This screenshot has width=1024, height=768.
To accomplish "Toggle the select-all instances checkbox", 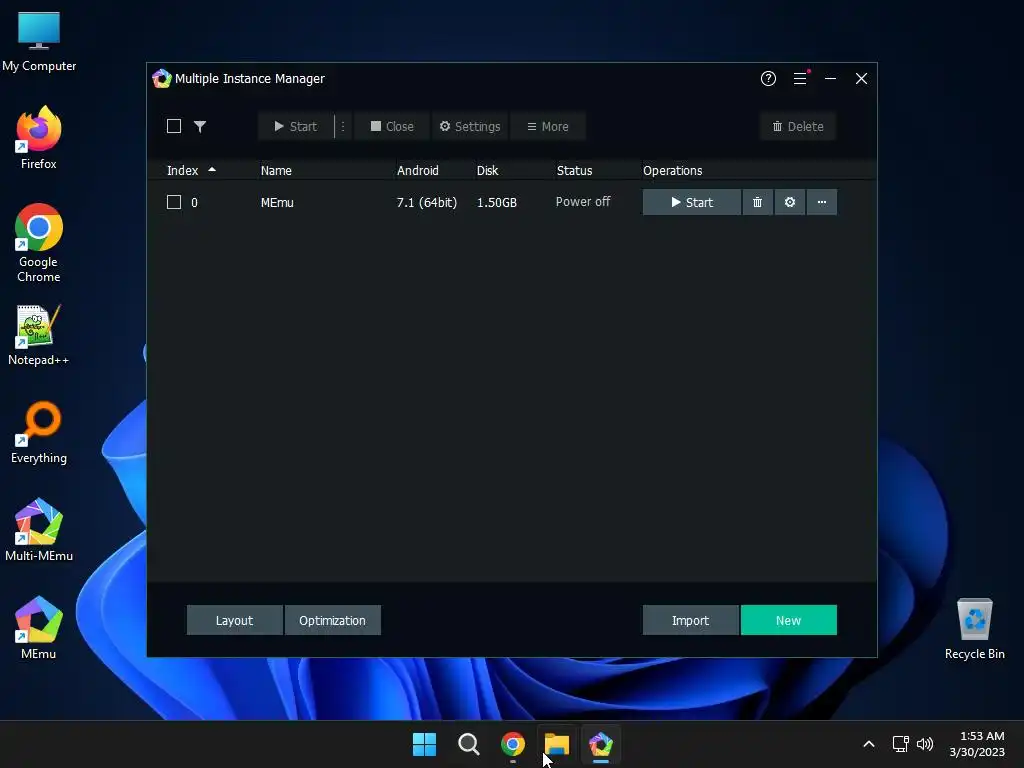I will (x=174, y=126).
